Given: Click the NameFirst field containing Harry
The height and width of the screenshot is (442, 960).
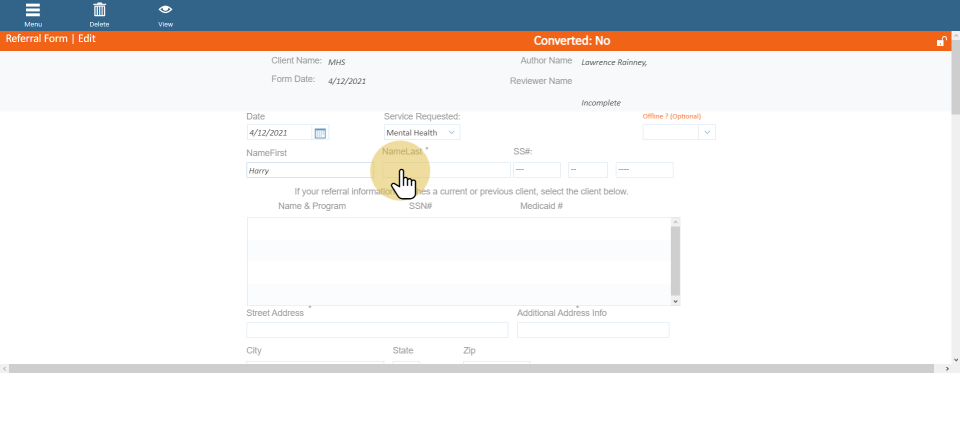Looking at the screenshot, I should (308, 170).
